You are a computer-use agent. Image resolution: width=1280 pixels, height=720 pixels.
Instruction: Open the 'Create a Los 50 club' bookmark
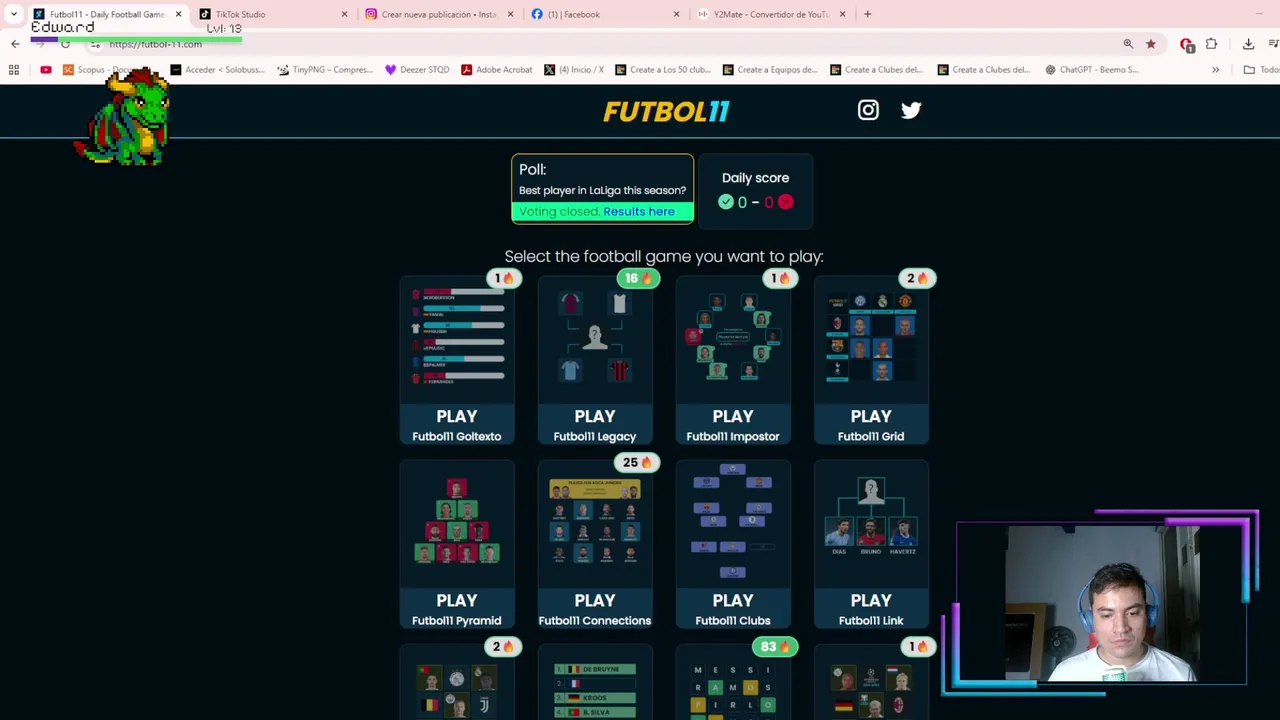tap(663, 70)
